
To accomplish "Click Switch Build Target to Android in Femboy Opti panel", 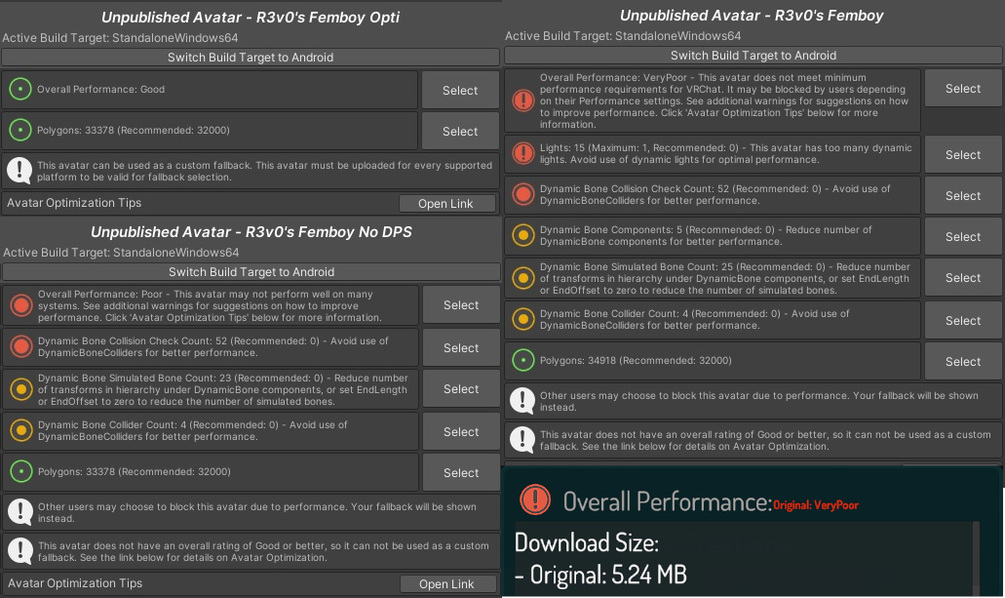I will pyautogui.click(x=250, y=57).
